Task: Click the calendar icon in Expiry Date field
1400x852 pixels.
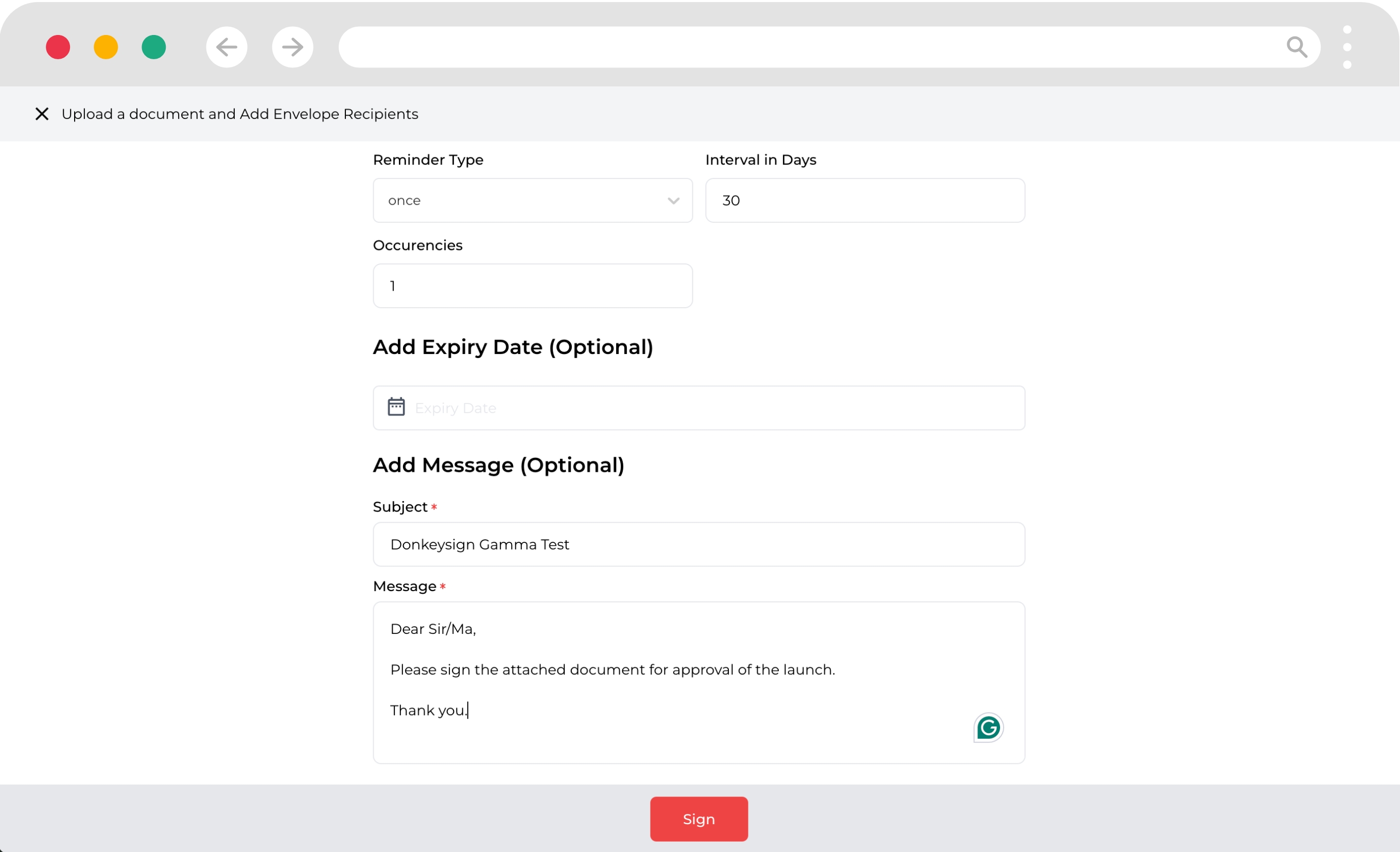Action: [x=396, y=407]
